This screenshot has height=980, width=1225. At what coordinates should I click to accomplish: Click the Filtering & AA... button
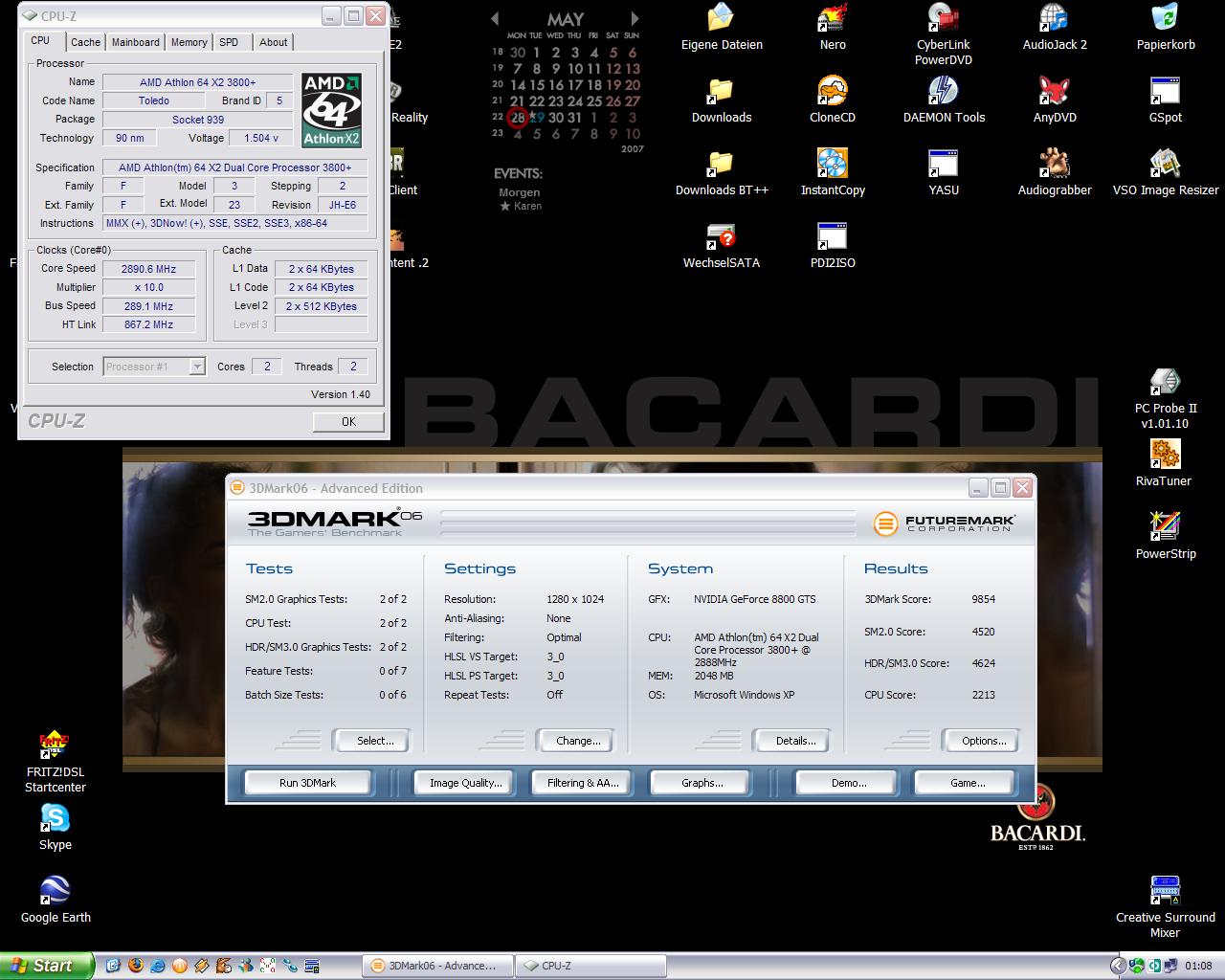(583, 783)
